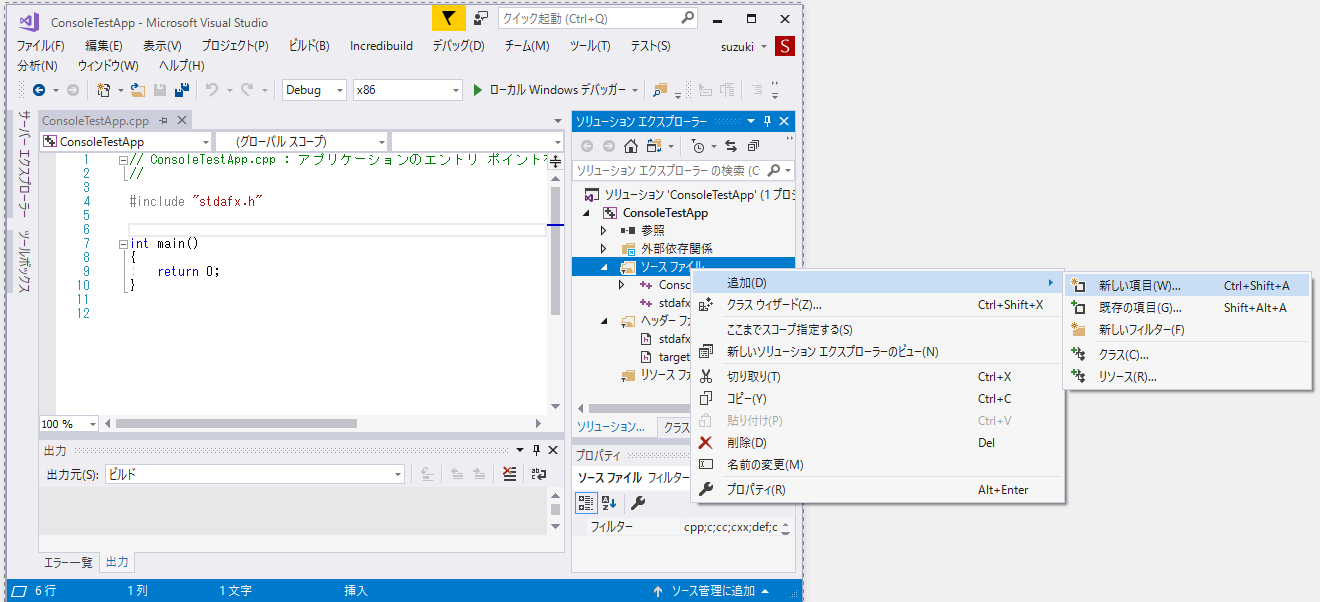Click the クイック起動 search field
The image size is (1320, 602).
click(596, 18)
